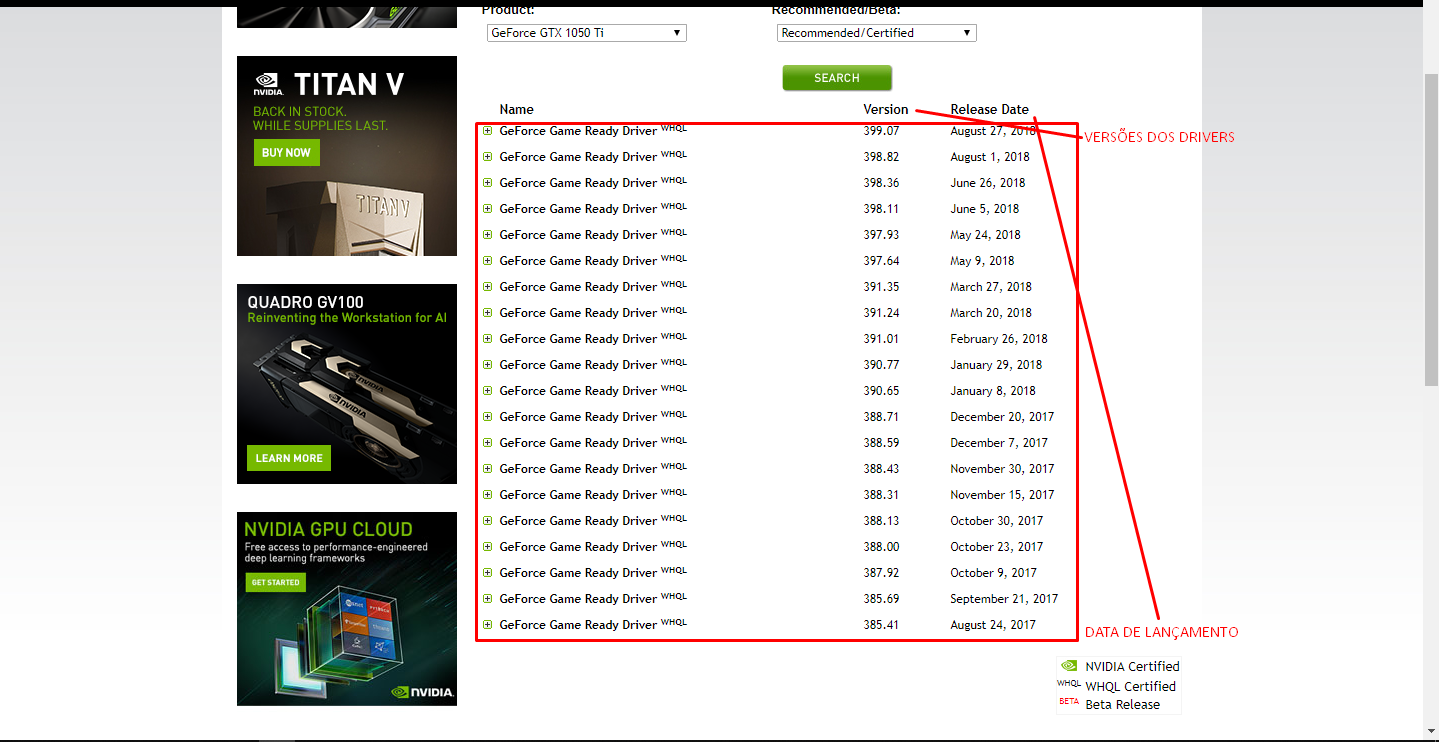
Task: Open the Recommended/Certified dropdown
Action: point(877,33)
